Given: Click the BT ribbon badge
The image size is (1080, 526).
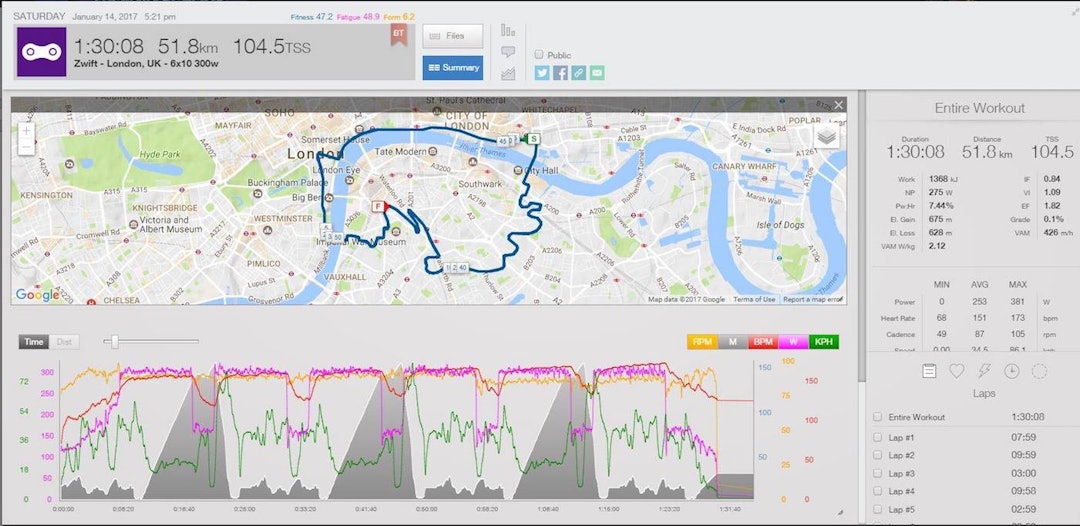Looking at the screenshot, I should coord(398,34).
